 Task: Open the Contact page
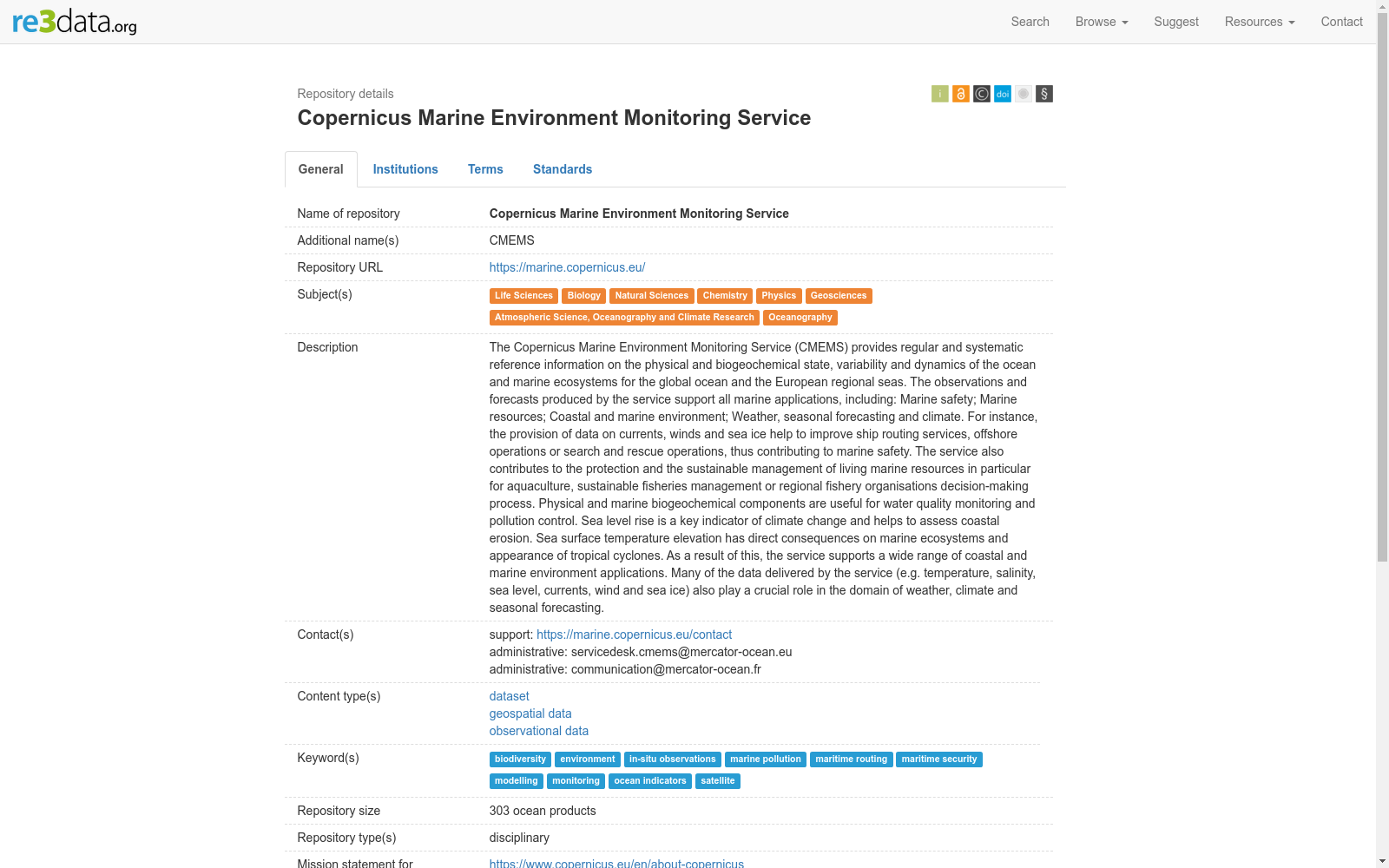click(1341, 22)
